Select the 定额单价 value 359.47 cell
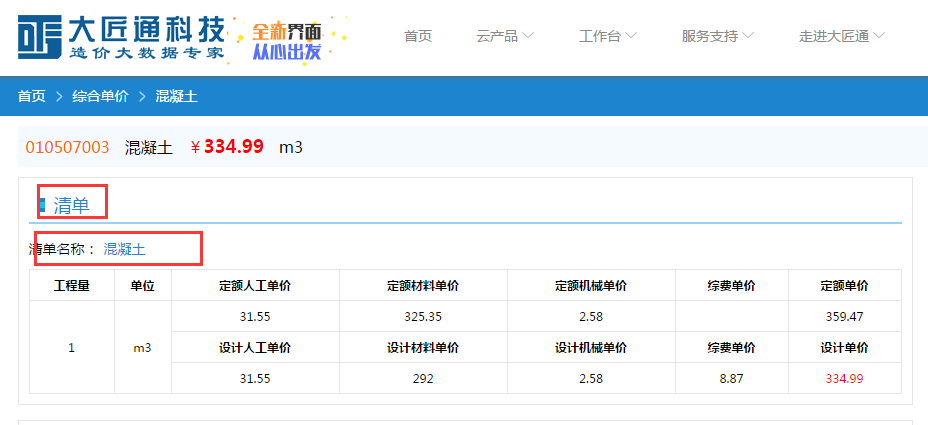 coord(844,316)
